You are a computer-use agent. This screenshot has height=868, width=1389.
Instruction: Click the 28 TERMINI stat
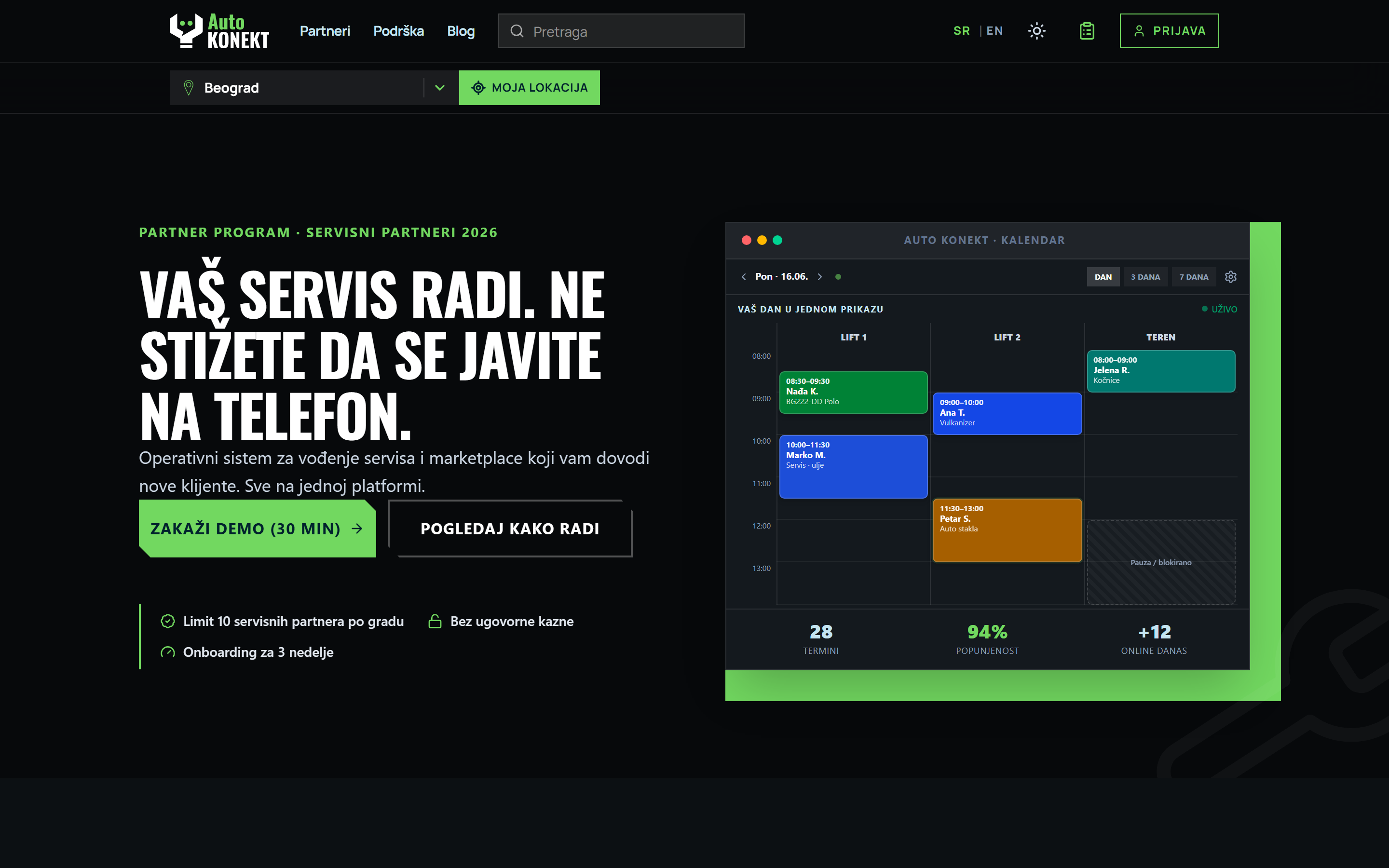[821, 639]
